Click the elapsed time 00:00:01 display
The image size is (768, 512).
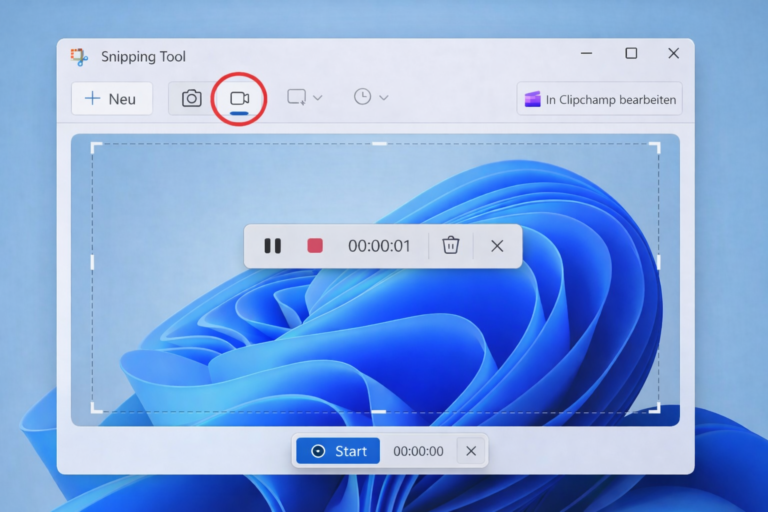tap(379, 246)
